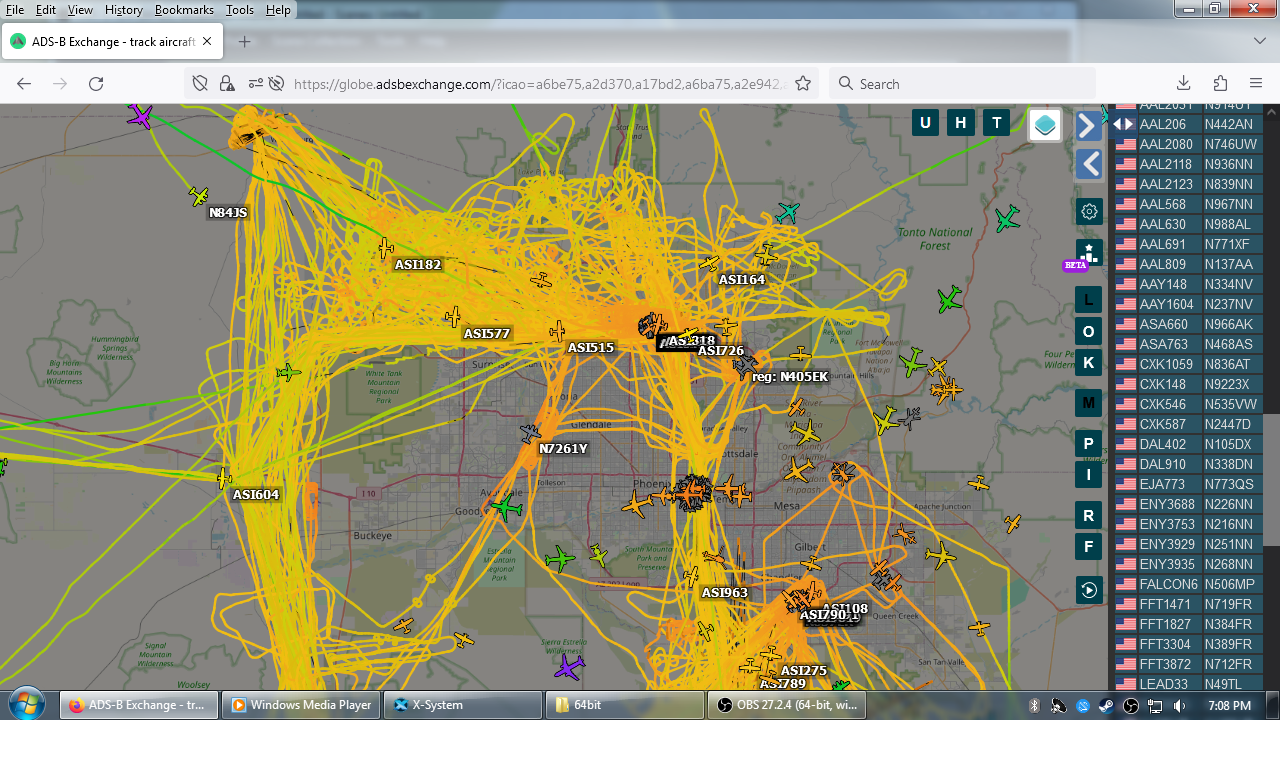Open a new browser tab

(x=244, y=42)
